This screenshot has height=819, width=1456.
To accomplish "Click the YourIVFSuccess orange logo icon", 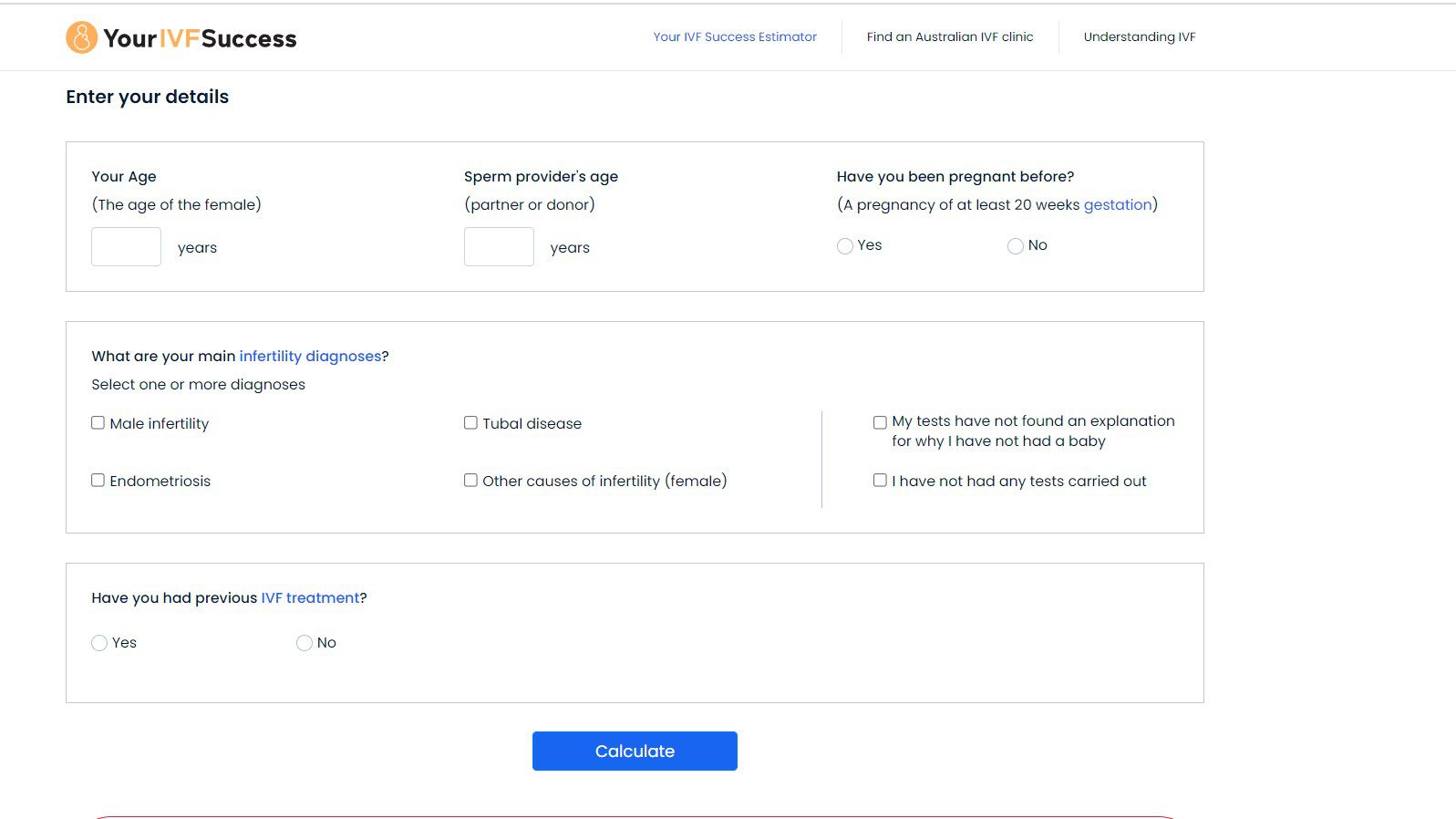I will click(x=81, y=37).
